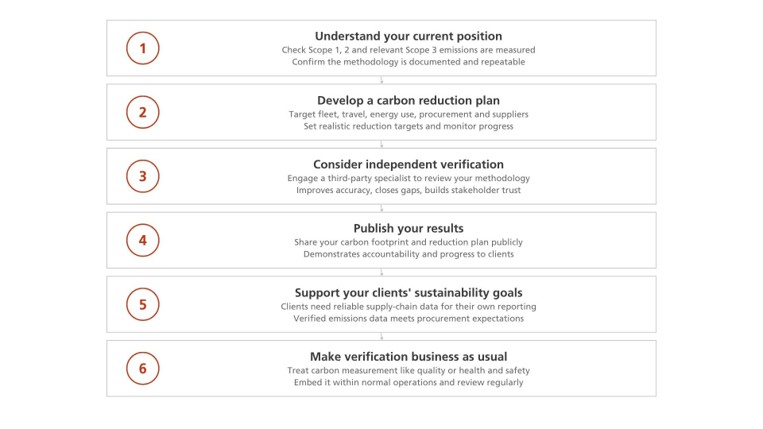Click 'Verified emissions data meets procurement' line
This screenshot has width=763, height=429.
coord(408,319)
